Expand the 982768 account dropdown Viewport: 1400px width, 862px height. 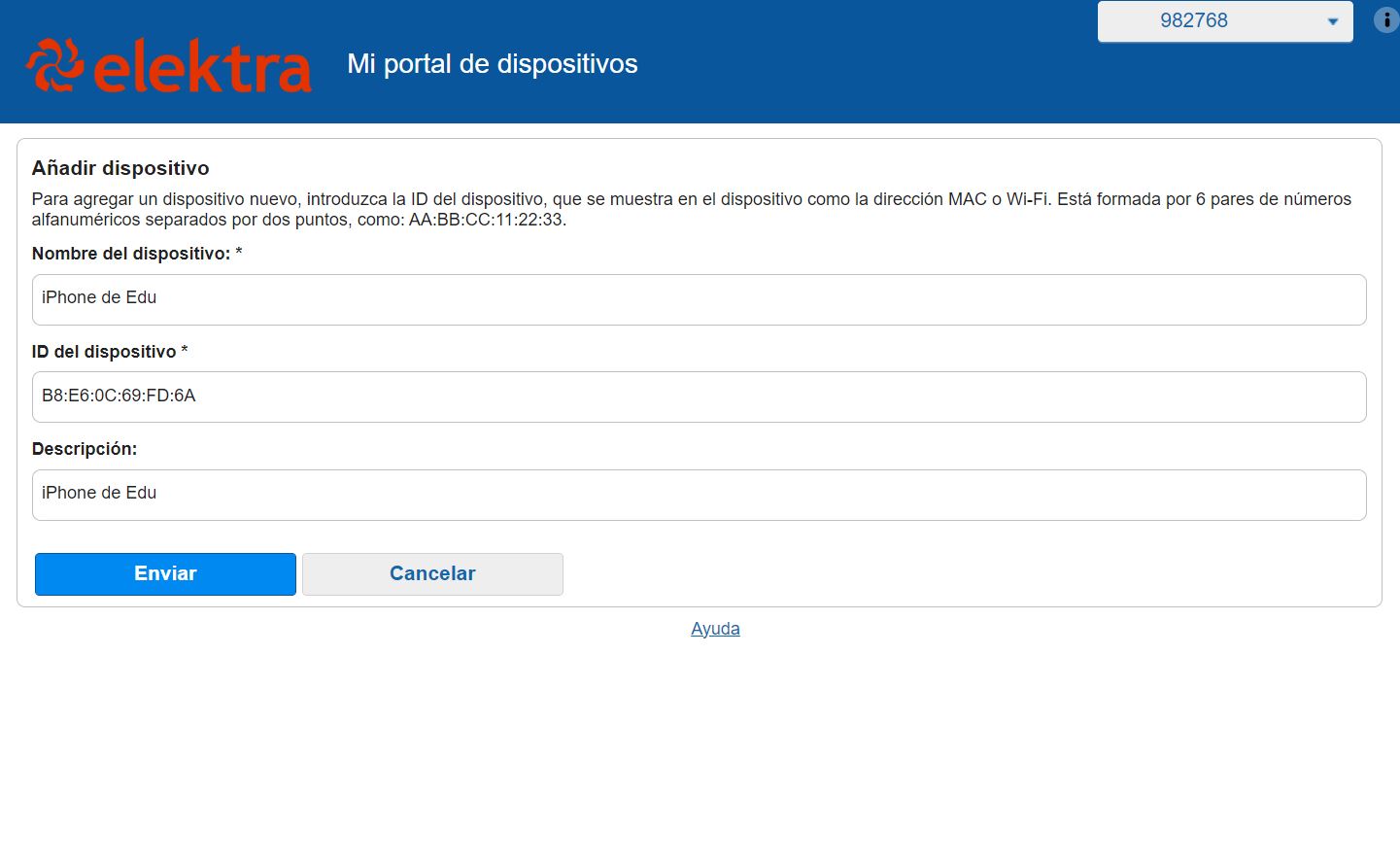tap(1225, 21)
